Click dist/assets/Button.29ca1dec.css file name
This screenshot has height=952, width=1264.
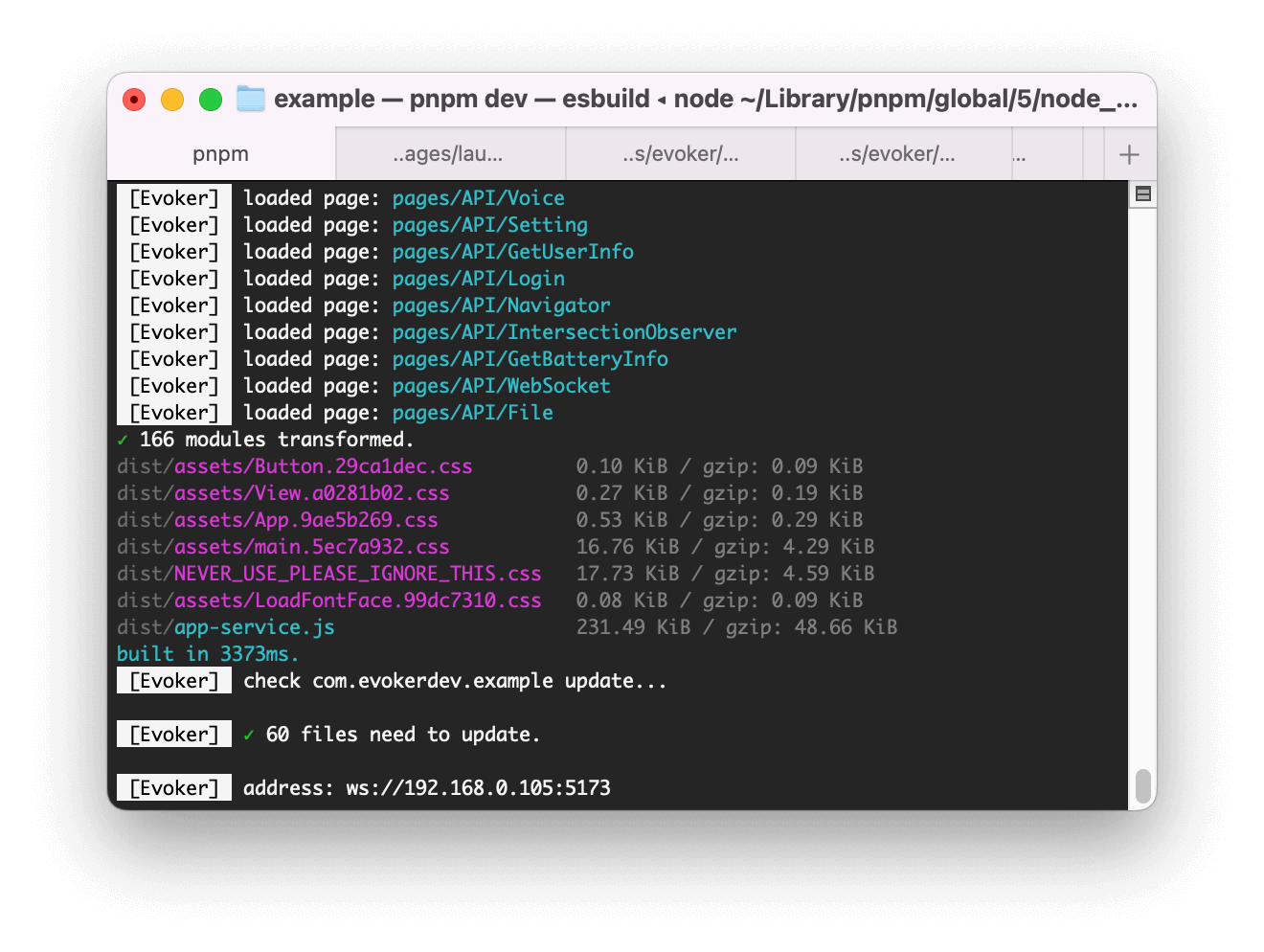pyautogui.click(x=295, y=466)
